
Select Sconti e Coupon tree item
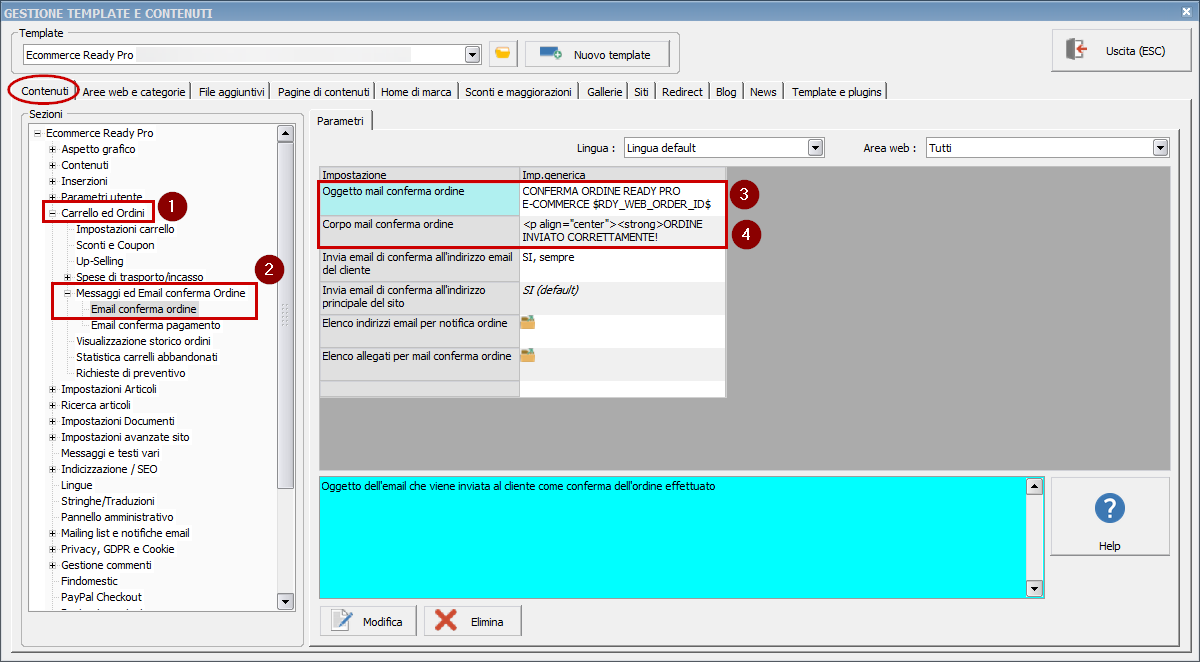pos(115,245)
